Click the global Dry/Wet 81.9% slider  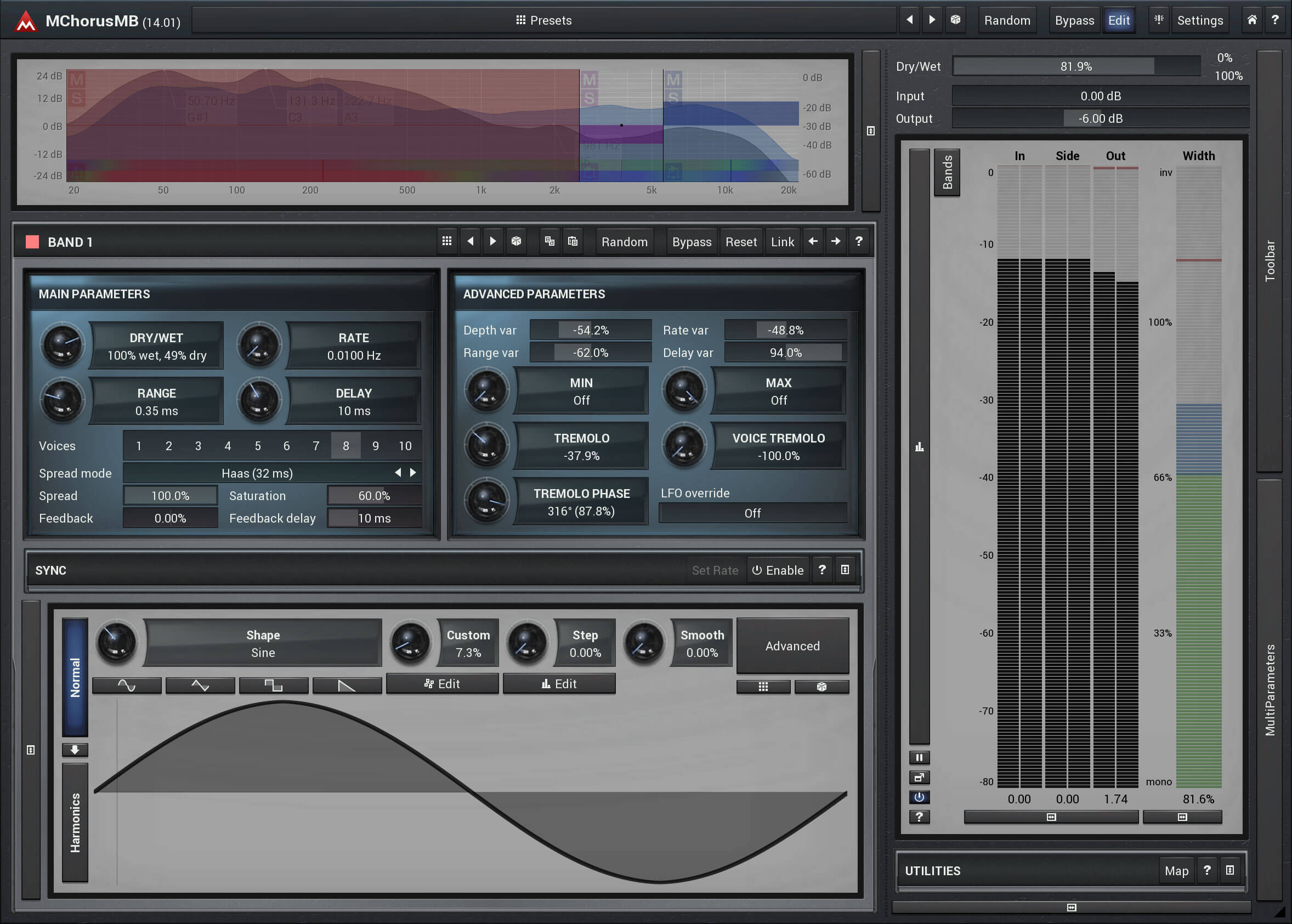coord(1076,66)
